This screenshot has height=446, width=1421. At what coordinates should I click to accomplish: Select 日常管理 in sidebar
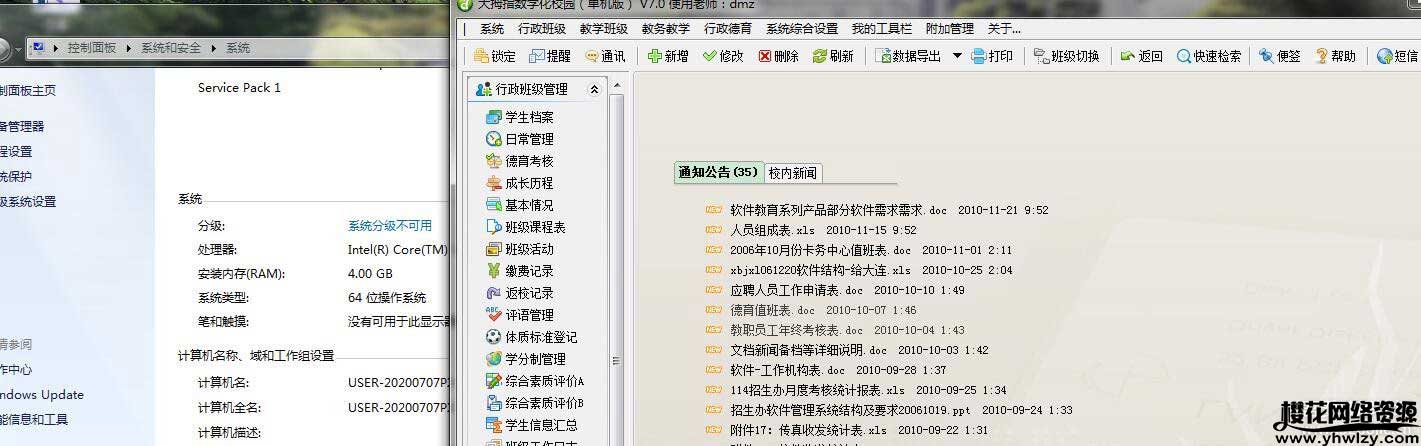coord(519,139)
